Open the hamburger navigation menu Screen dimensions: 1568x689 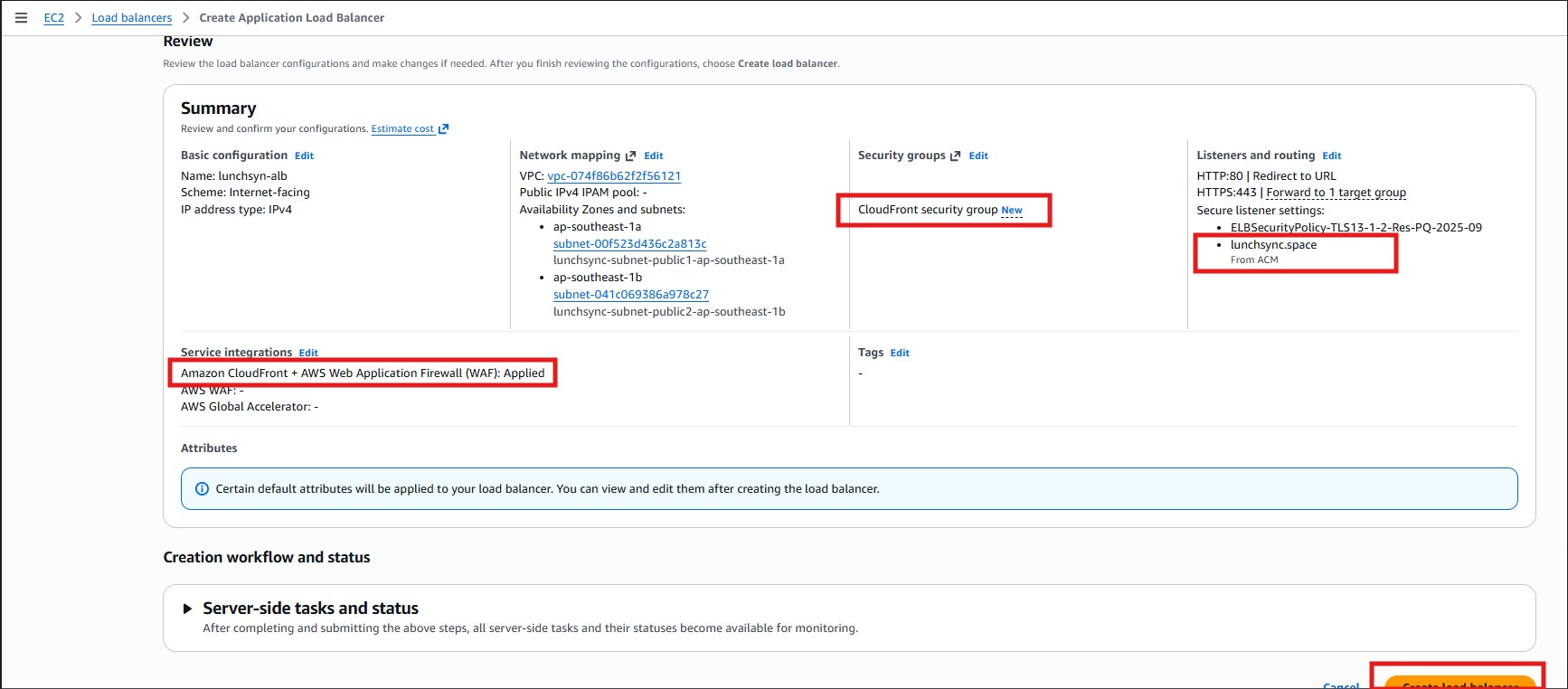click(21, 18)
